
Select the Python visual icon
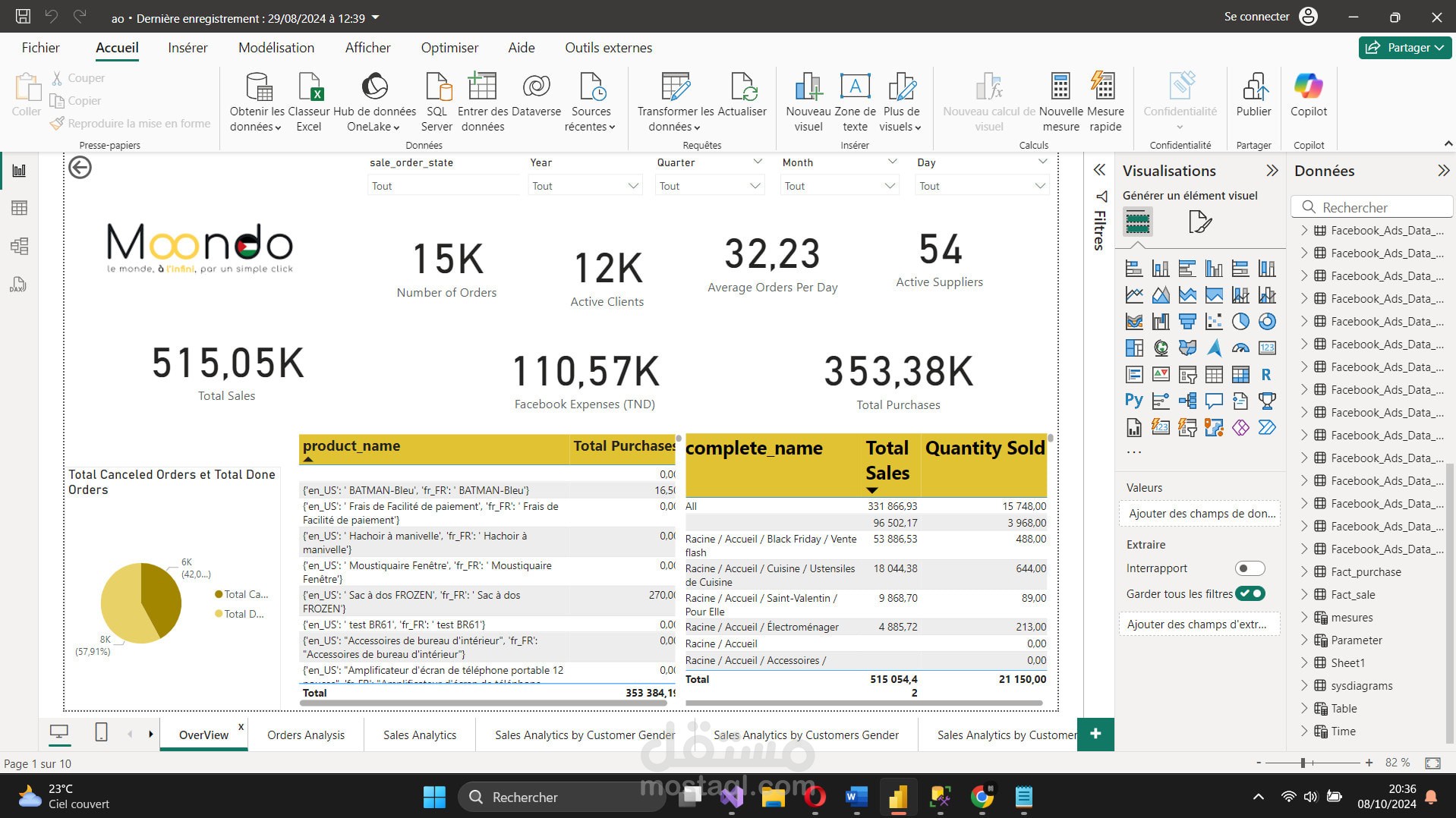click(x=1134, y=401)
